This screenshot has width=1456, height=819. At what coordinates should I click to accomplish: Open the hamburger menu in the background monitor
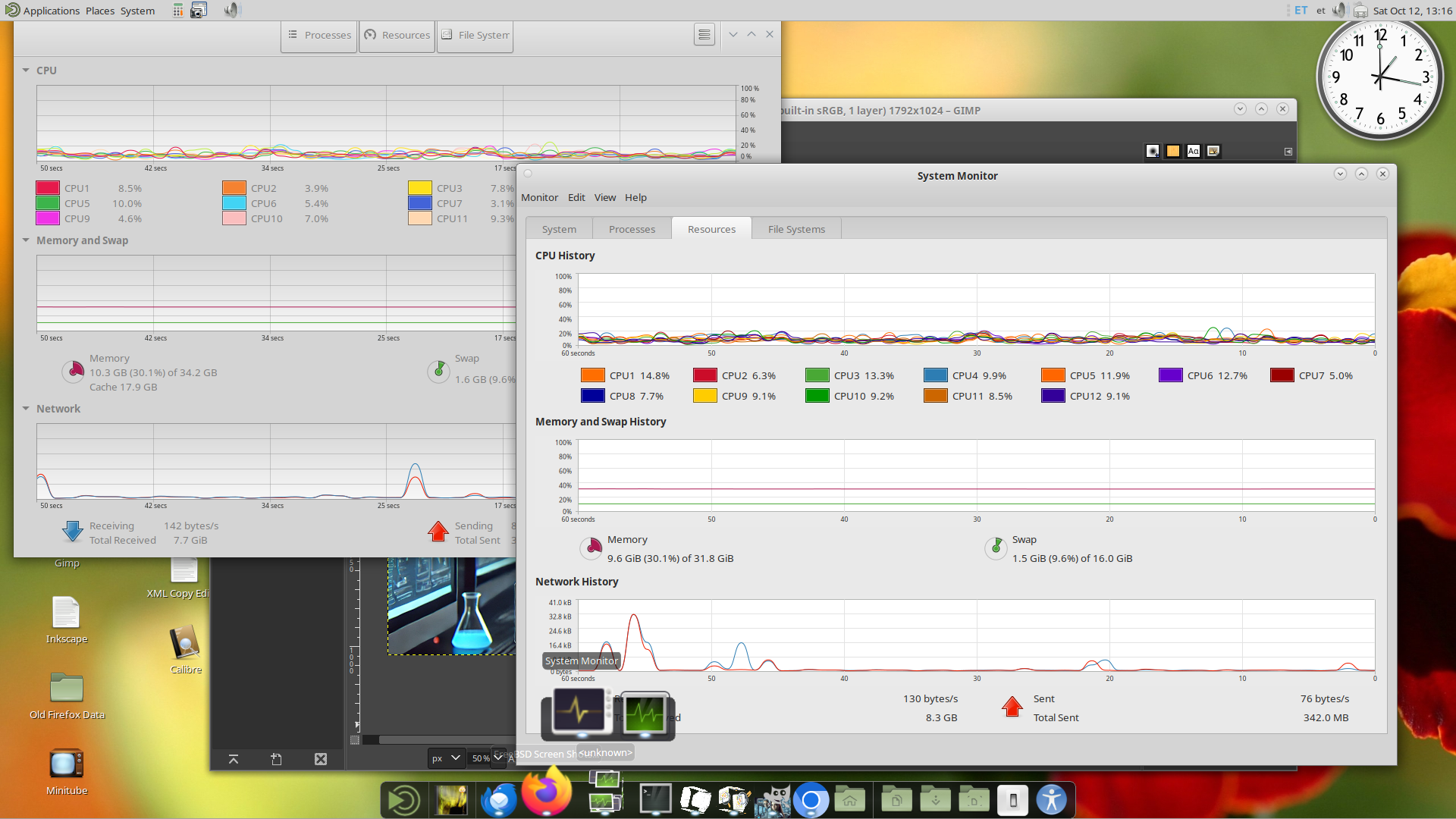tap(704, 35)
